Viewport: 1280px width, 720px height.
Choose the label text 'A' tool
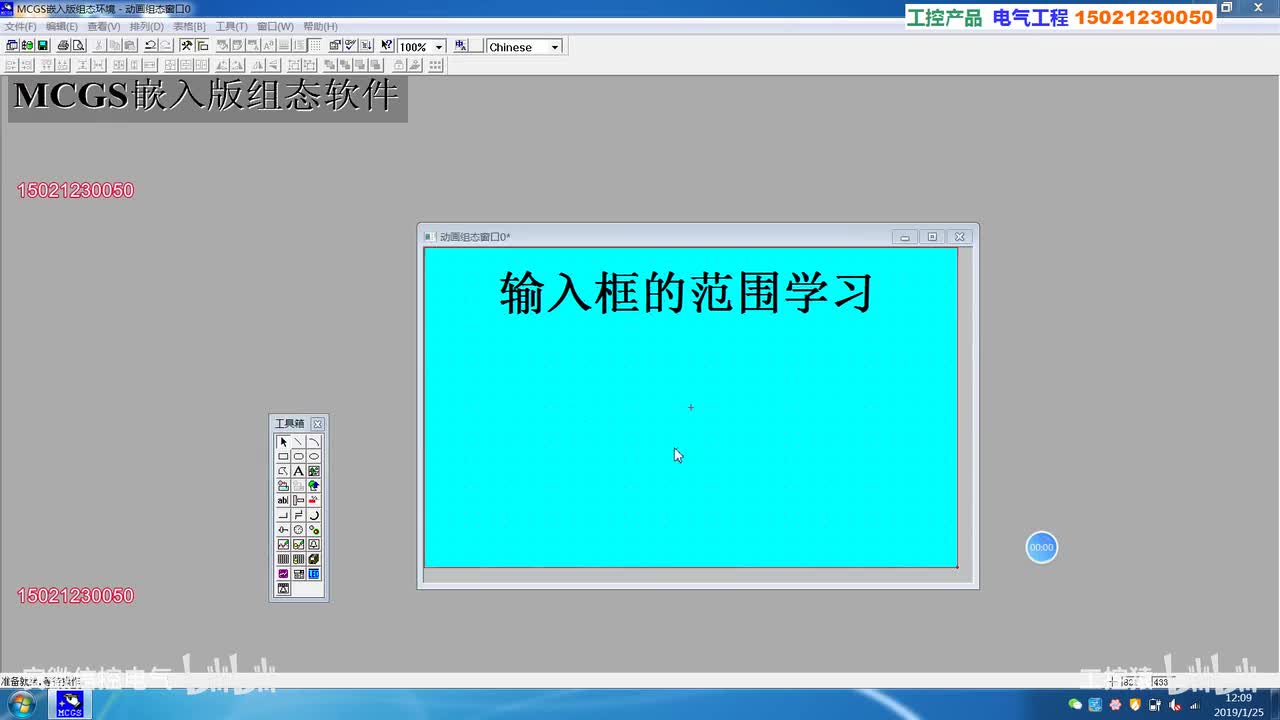tap(299, 470)
